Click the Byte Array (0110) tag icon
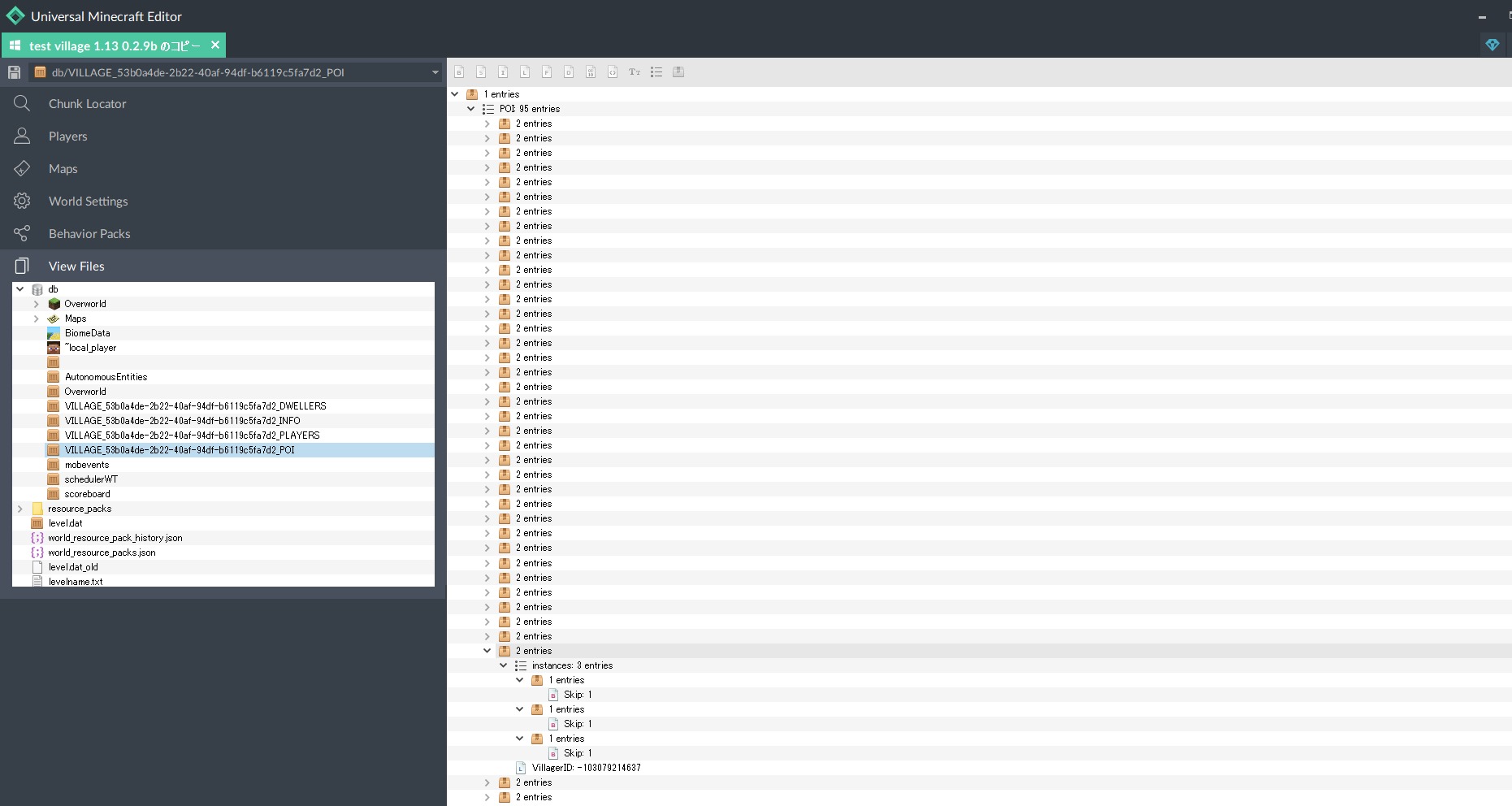Image resolution: width=1512 pixels, height=806 pixels. [591, 72]
